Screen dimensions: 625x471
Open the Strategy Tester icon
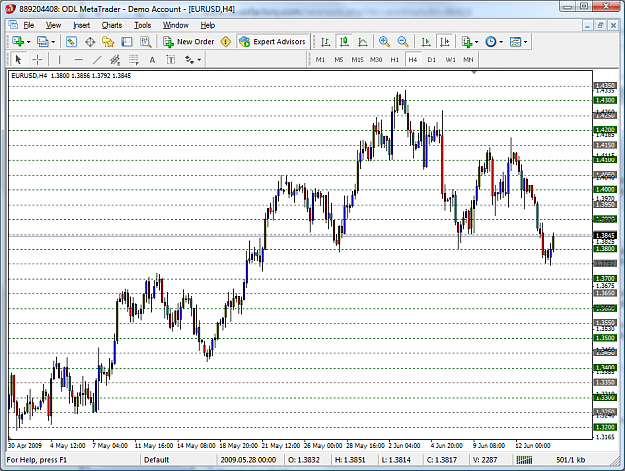145,41
